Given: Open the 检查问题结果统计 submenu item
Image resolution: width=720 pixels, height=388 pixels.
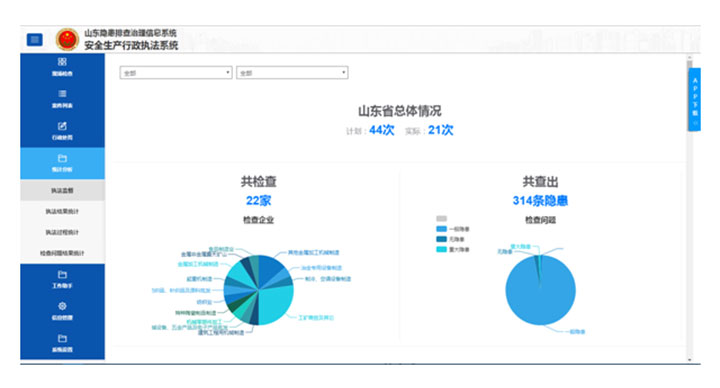Looking at the screenshot, I should (62, 253).
